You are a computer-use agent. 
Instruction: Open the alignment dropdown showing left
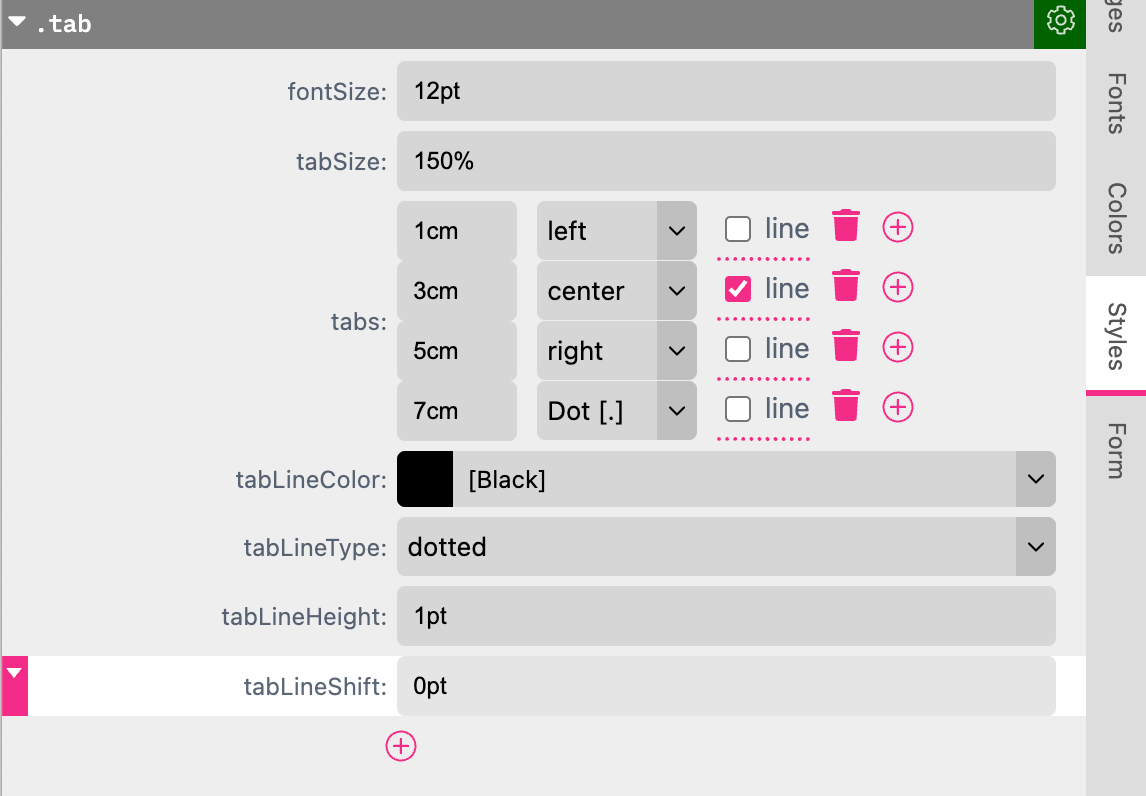tap(676, 230)
